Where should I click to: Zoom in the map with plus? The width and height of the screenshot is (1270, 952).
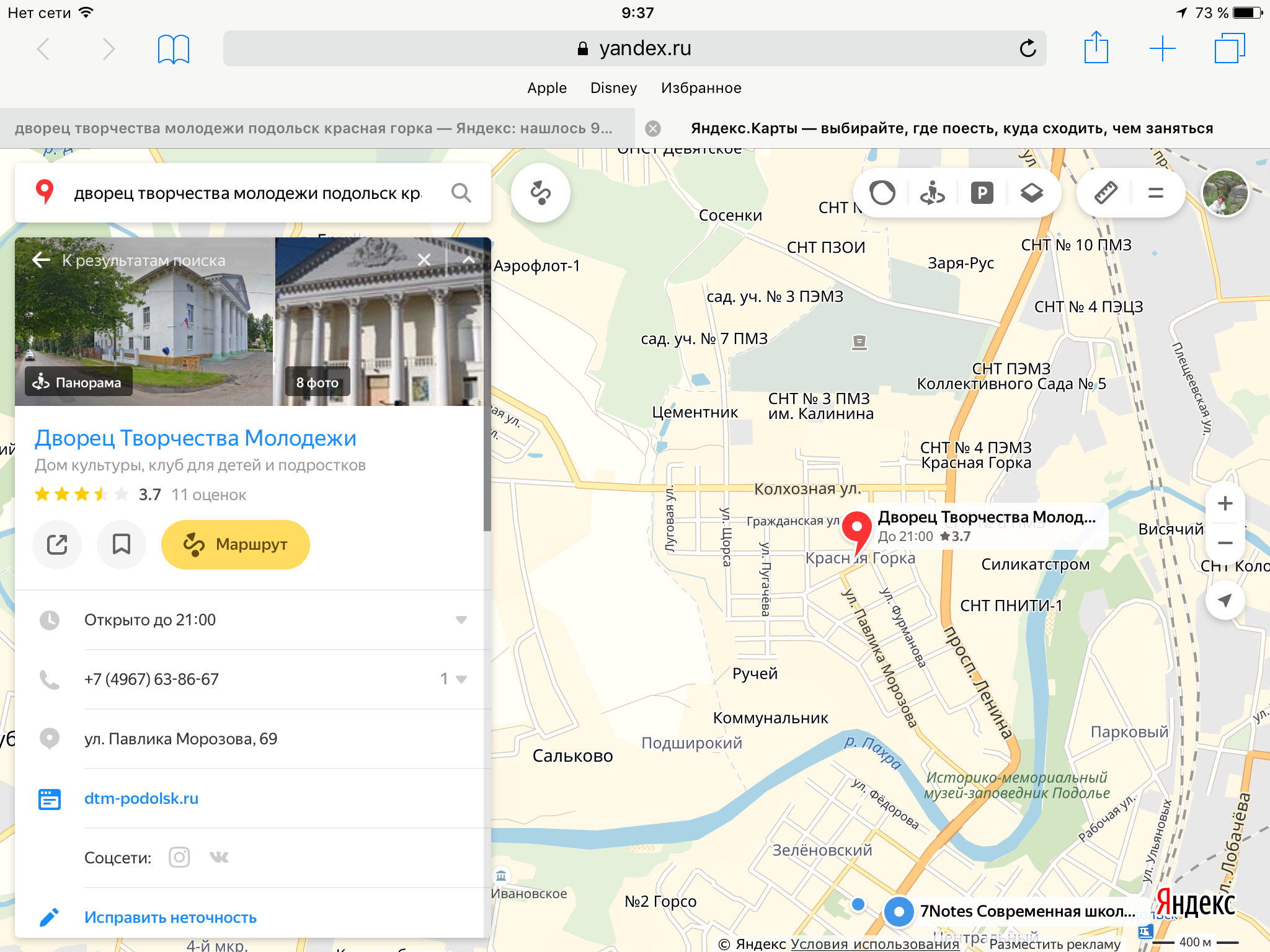coord(1225,503)
